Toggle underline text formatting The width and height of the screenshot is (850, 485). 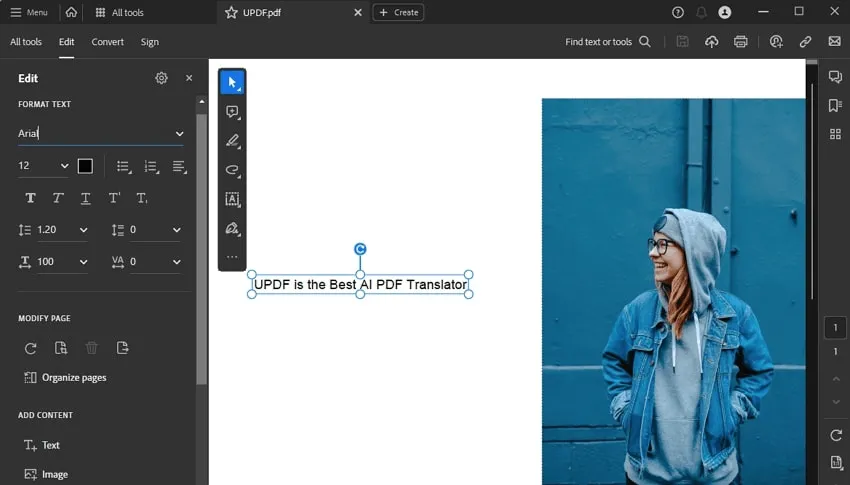coord(86,198)
